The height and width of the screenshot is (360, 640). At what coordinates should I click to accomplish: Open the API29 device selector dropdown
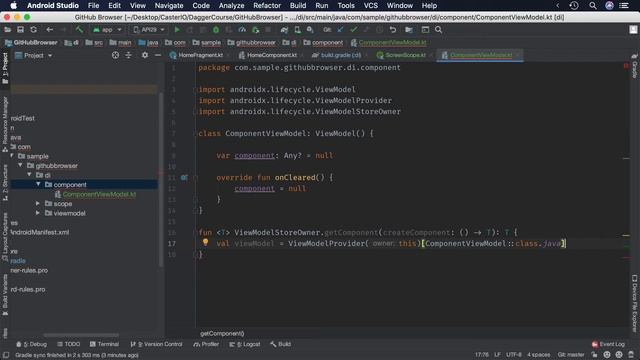(x=149, y=30)
